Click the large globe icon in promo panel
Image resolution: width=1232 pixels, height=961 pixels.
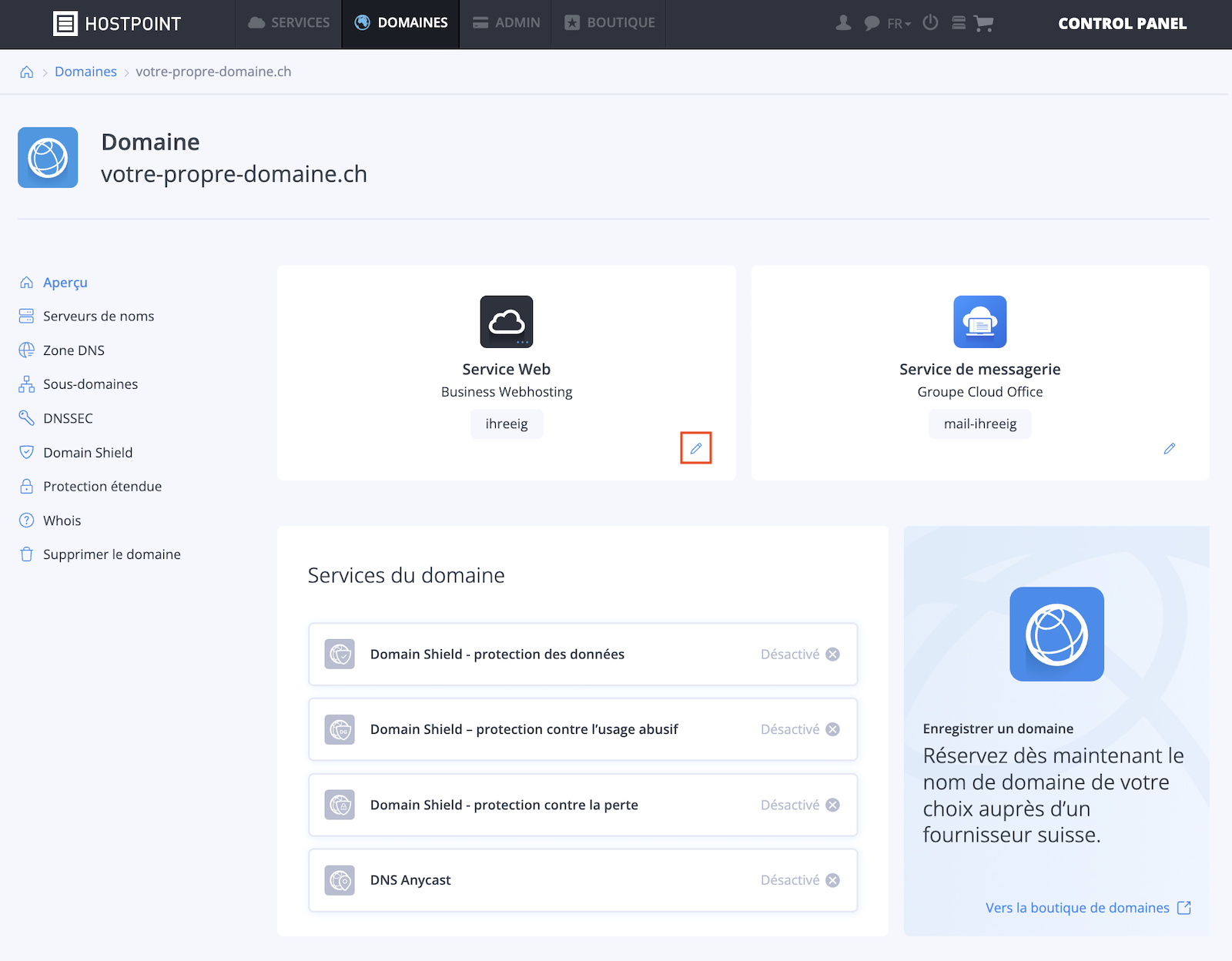[1057, 635]
